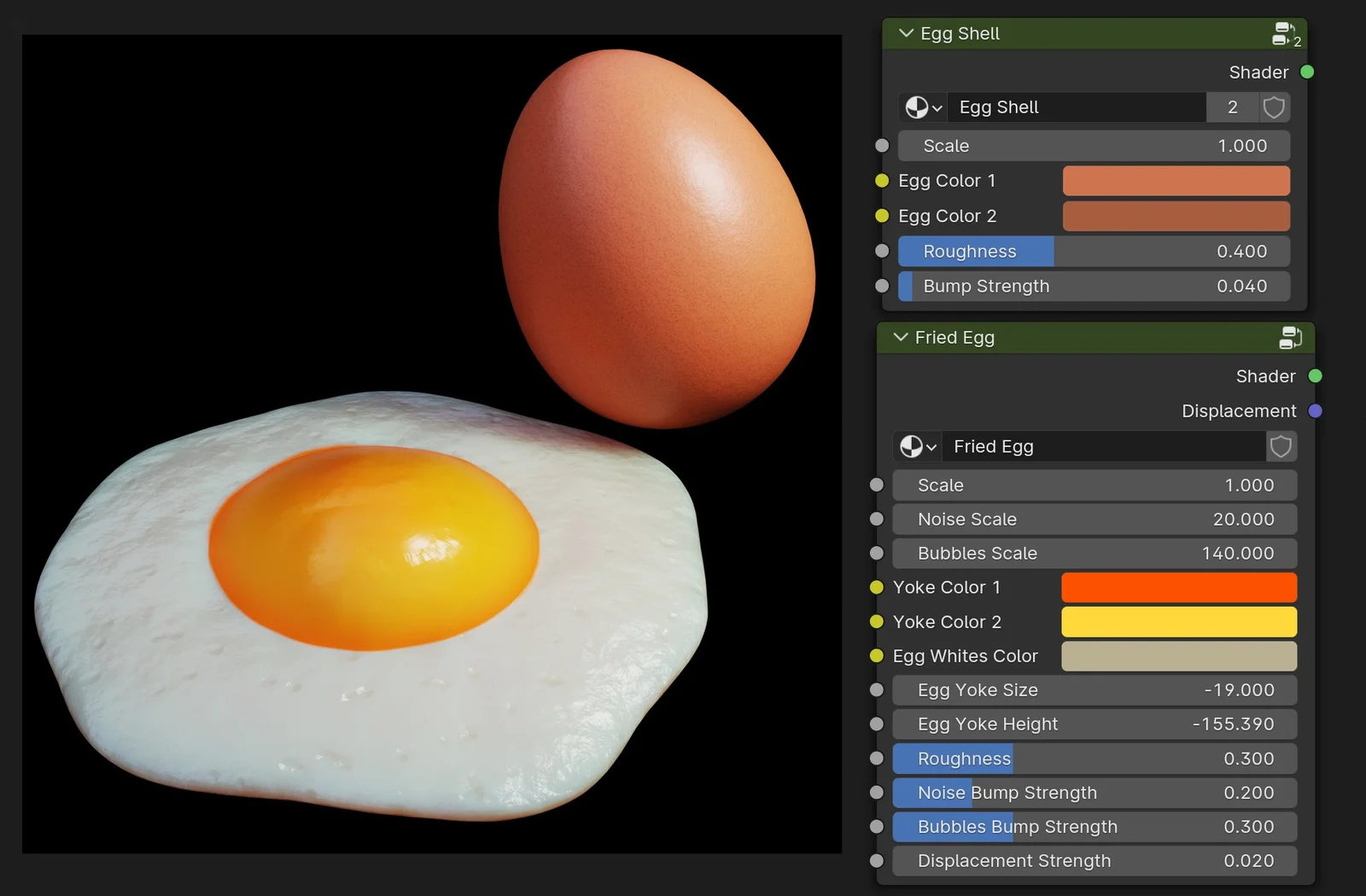Collapse the Fried Egg node
The height and width of the screenshot is (896, 1366).
901,337
